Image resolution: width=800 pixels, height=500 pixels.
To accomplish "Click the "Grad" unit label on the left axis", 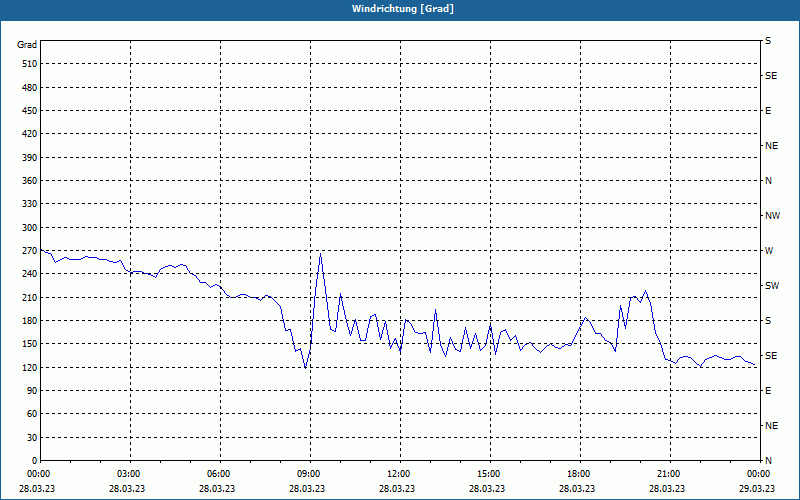I will click(27, 45).
